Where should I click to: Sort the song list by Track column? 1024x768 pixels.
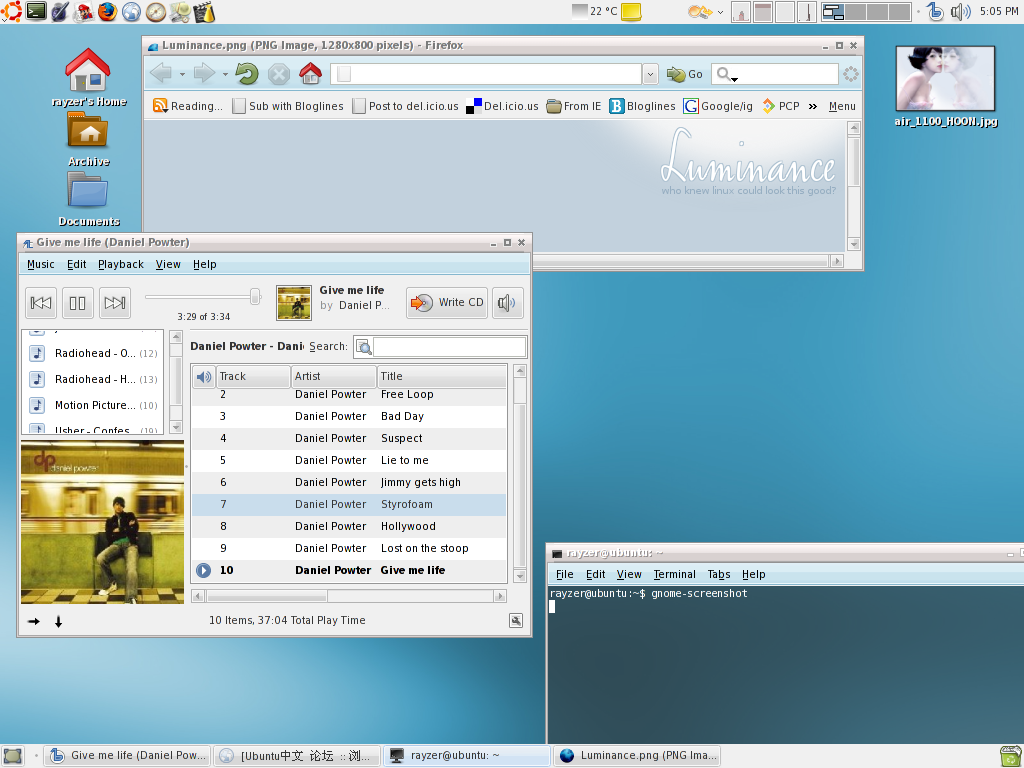click(x=253, y=376)
